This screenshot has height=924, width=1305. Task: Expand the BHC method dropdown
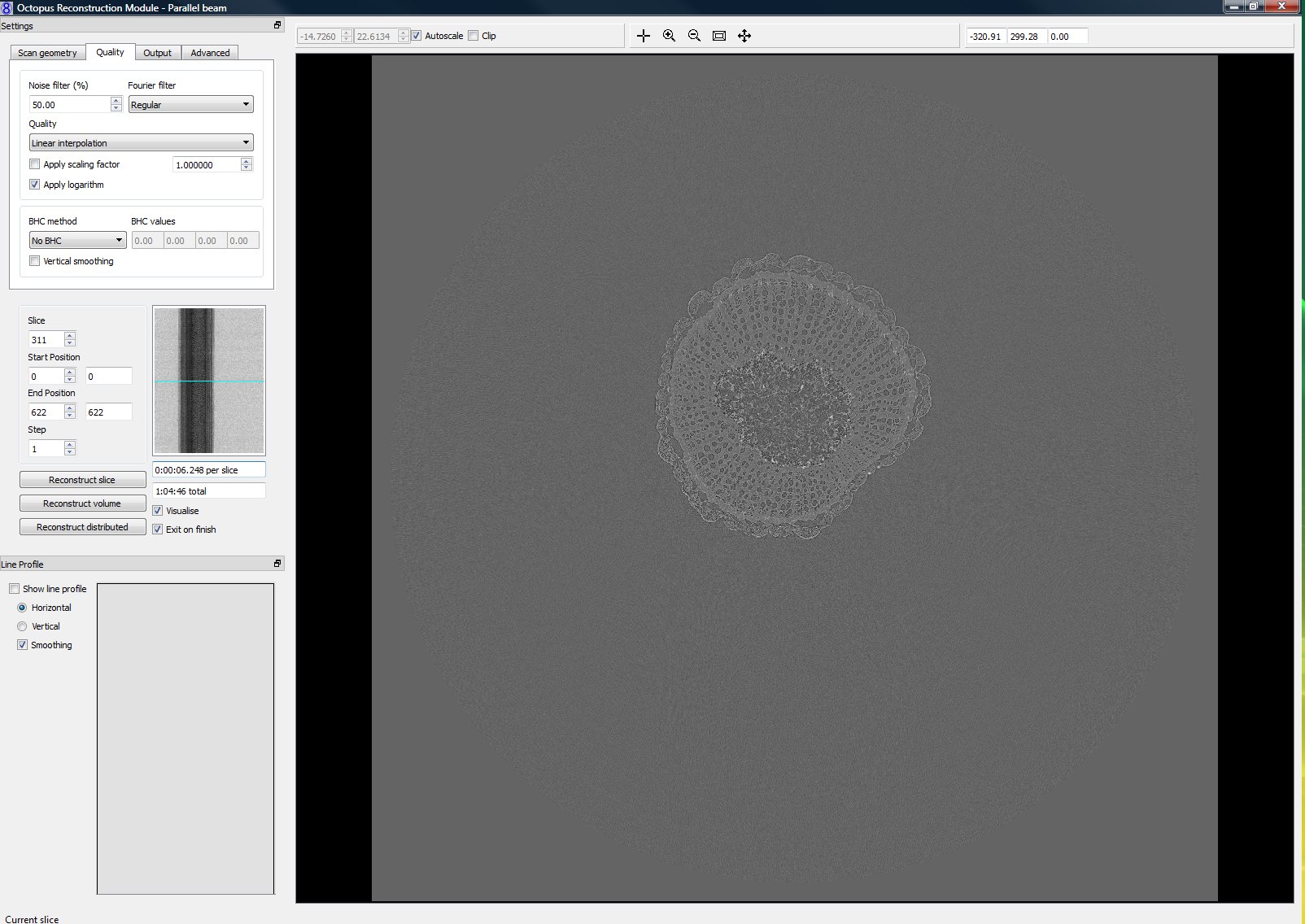point(77,241)
